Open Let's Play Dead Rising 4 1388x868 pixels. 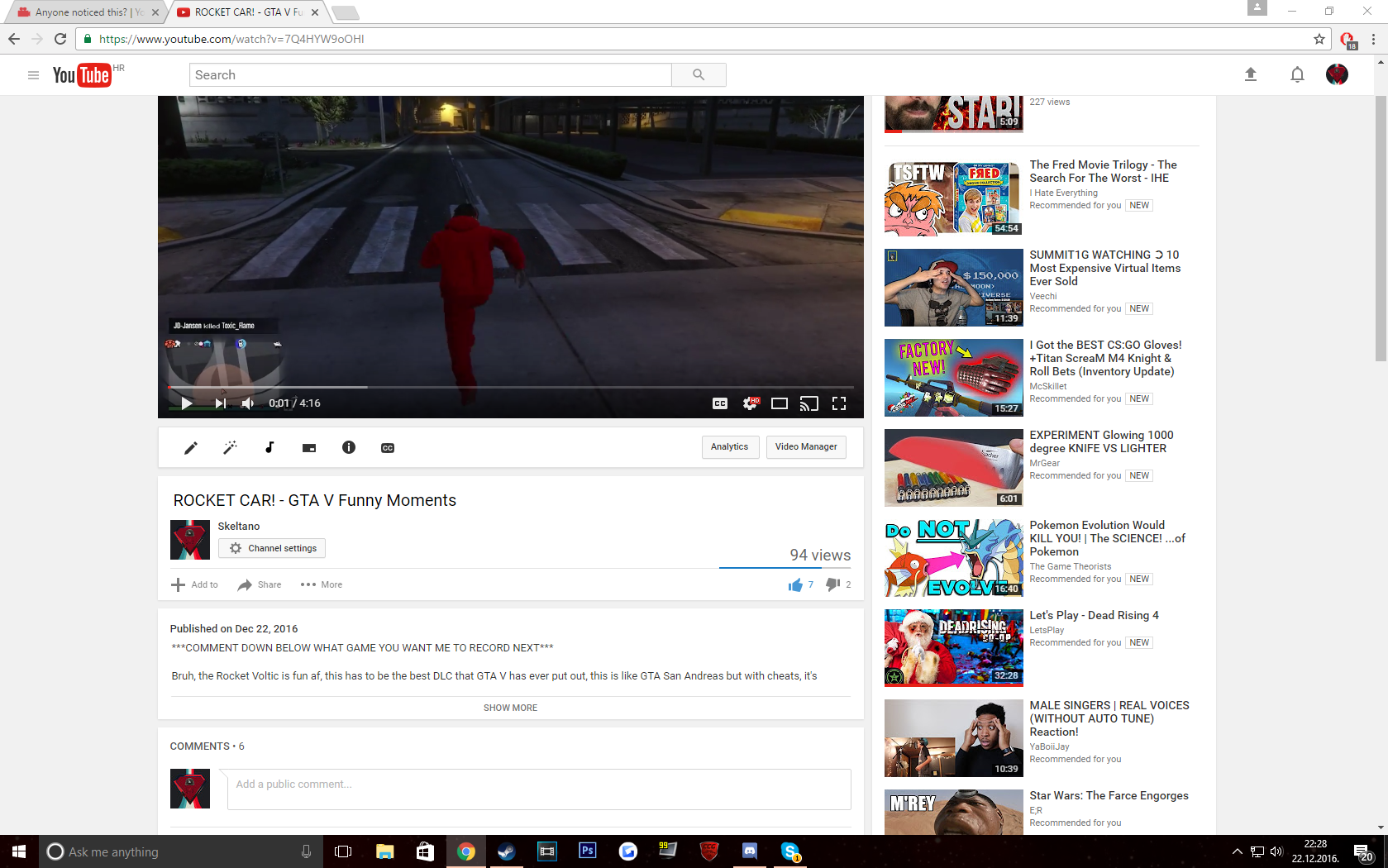tap(1094, 615)
